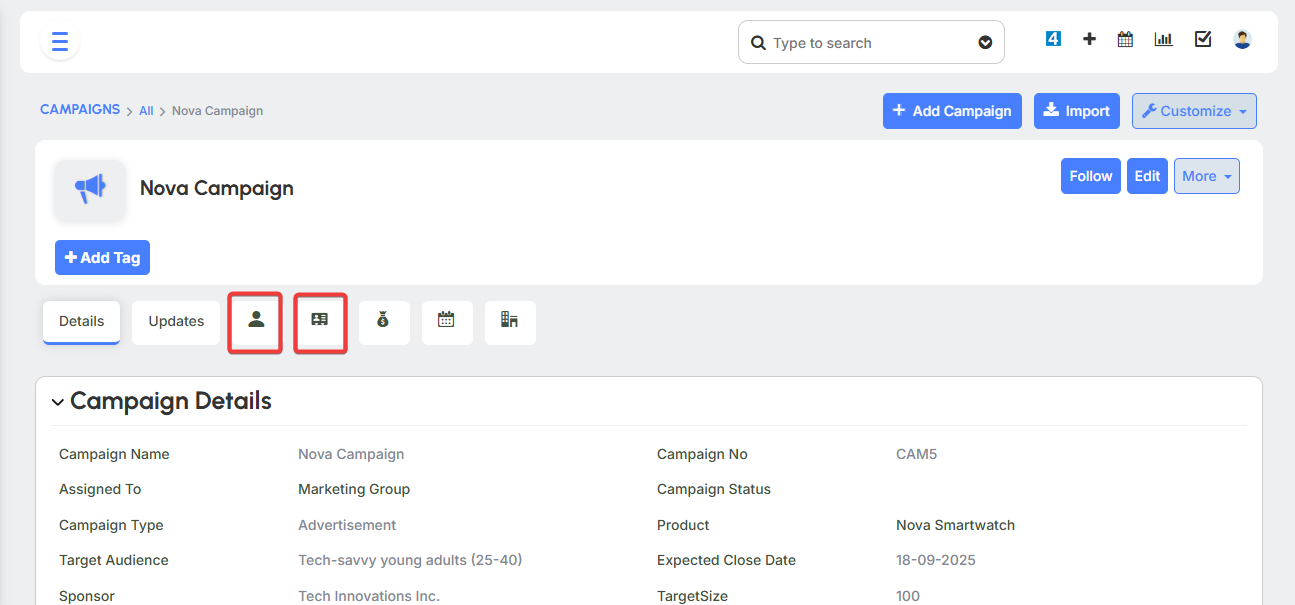Expand the search module dropdown arrow

click(985, 43)
